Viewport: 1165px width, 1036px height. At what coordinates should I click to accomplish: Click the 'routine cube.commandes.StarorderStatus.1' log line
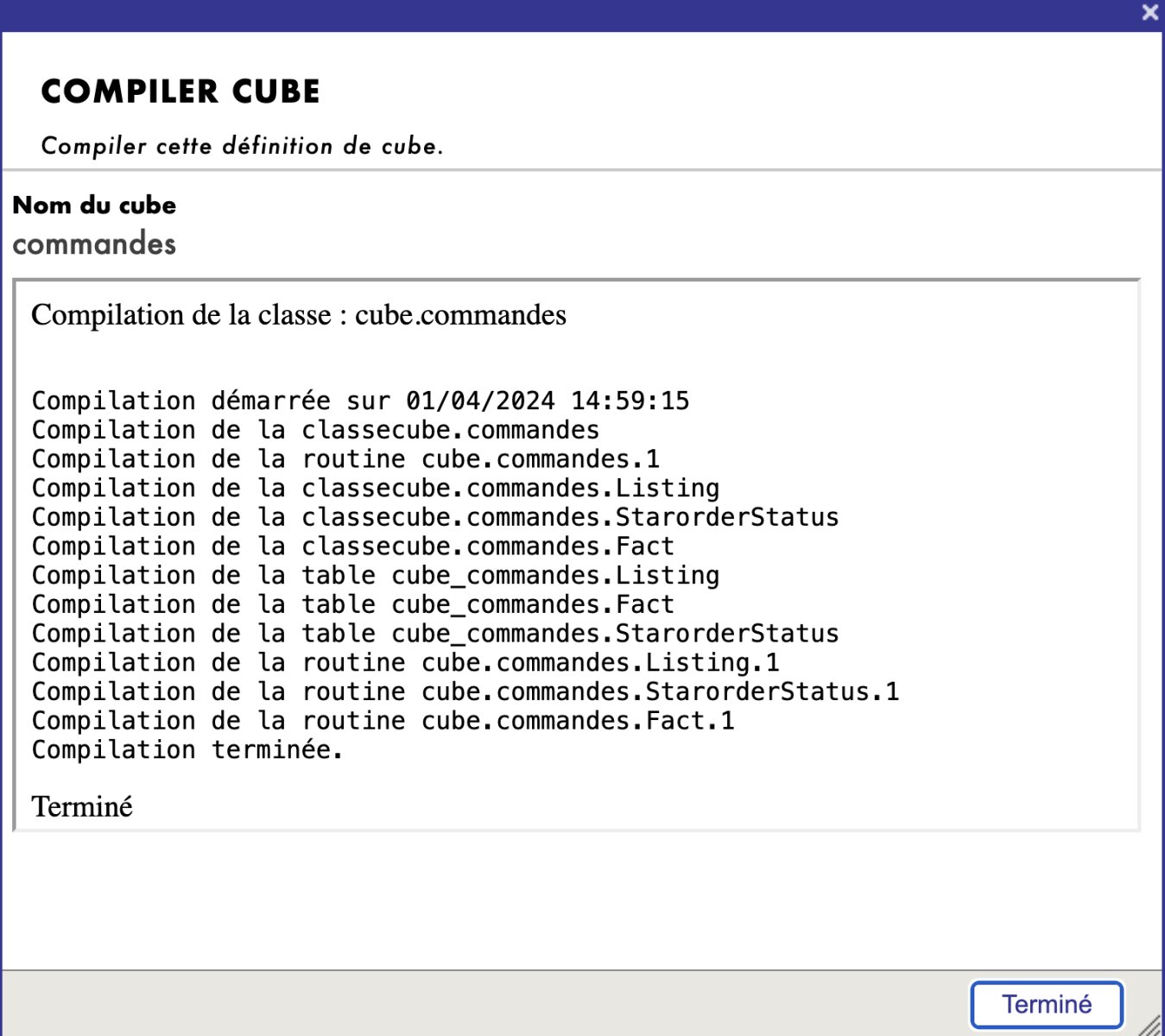(465, 692)
